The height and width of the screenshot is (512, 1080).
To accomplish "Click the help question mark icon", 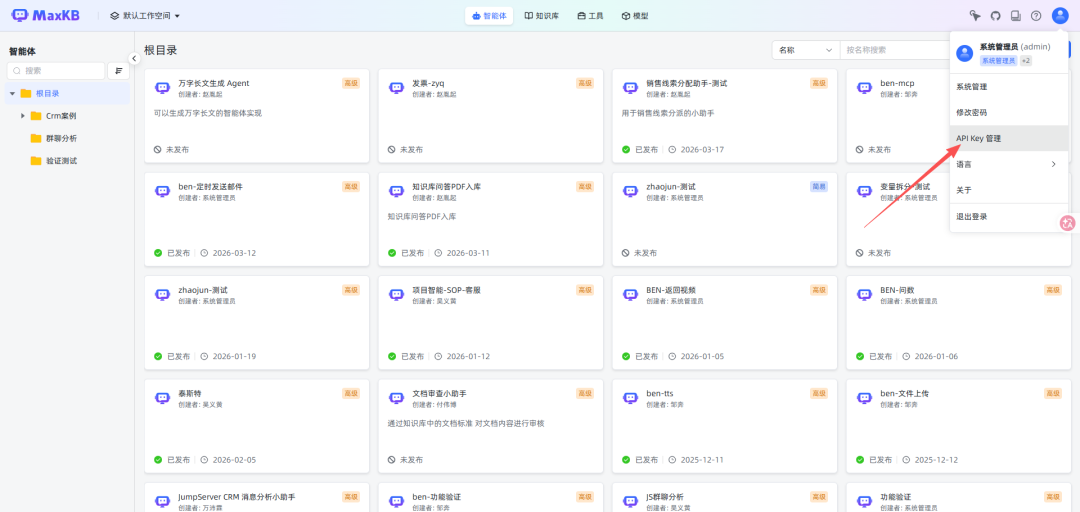I will click(x=1036, y=16).
